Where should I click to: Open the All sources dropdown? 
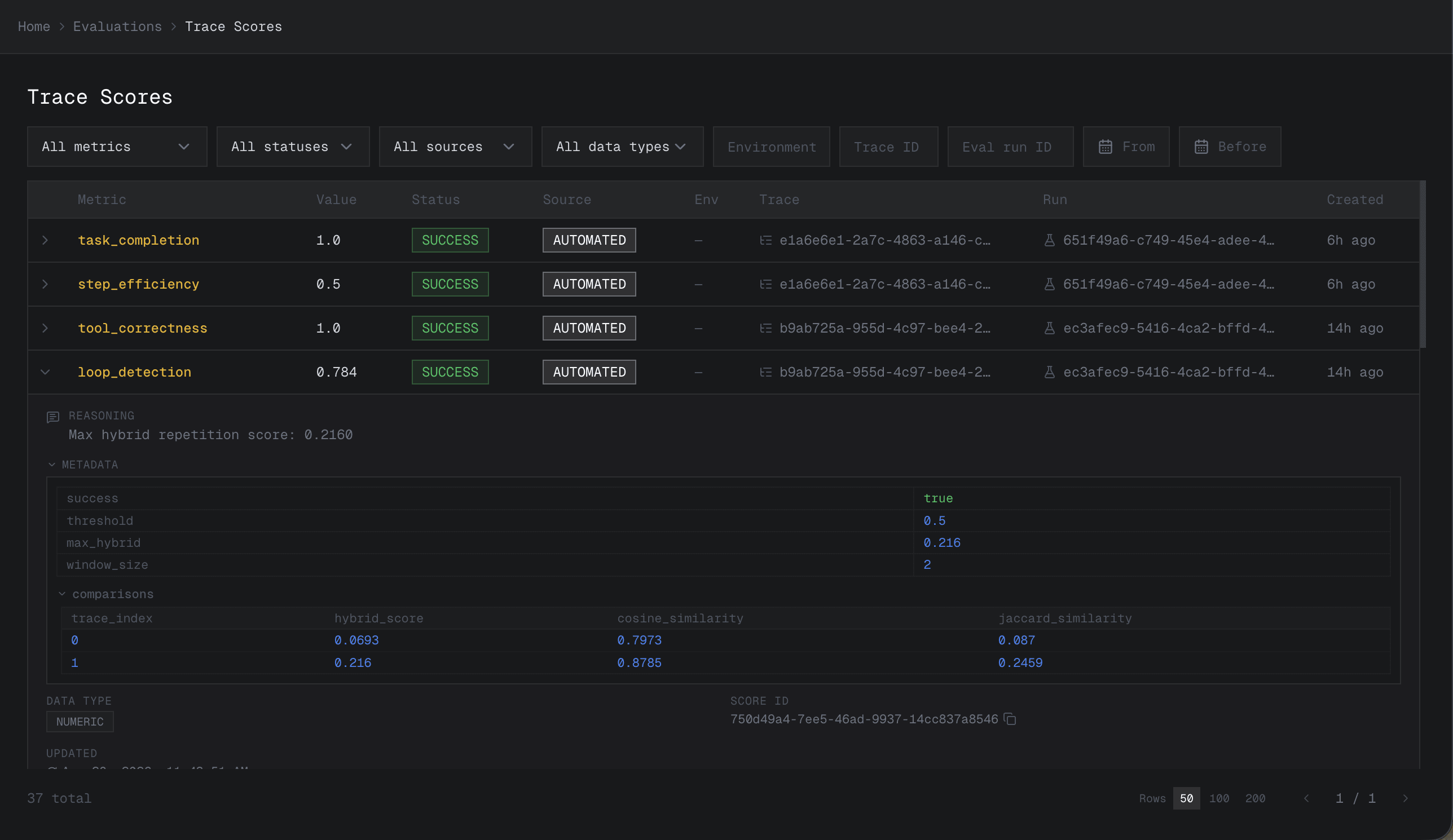point(456,147)
